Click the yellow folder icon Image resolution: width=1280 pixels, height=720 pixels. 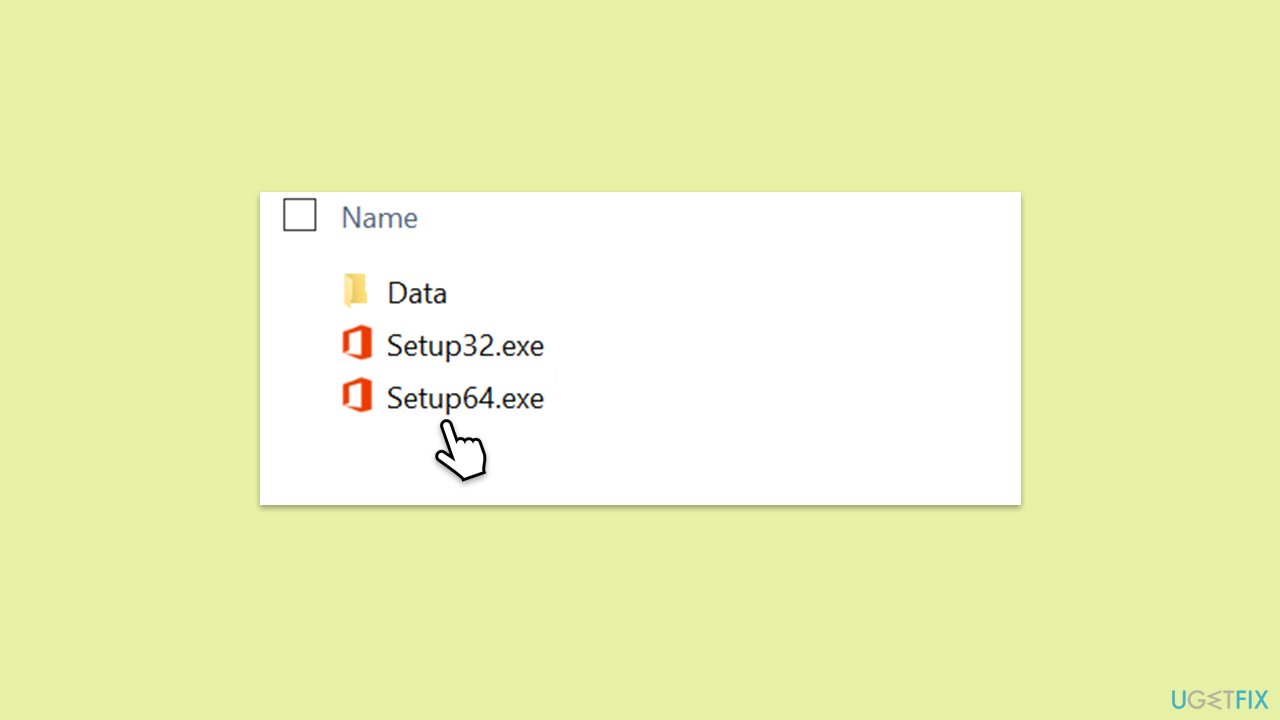click(x=356, y=291)
